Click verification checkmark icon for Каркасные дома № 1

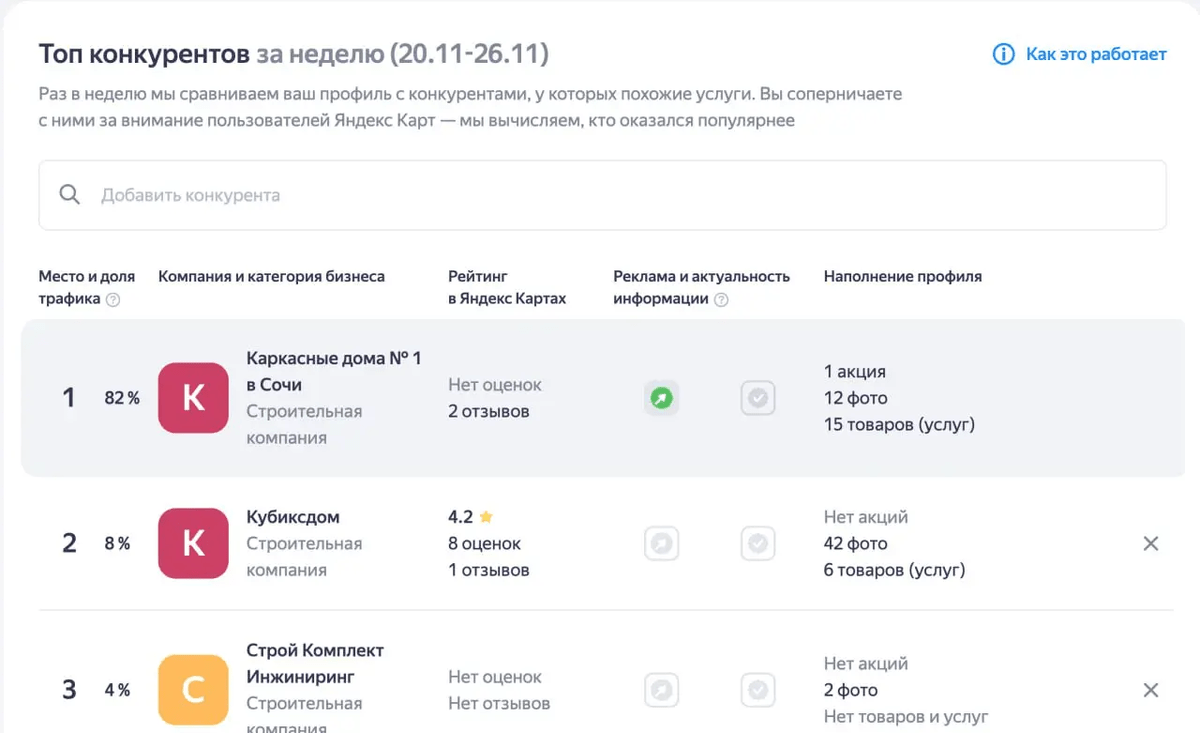pyautogui.click(x=758, y=398)
